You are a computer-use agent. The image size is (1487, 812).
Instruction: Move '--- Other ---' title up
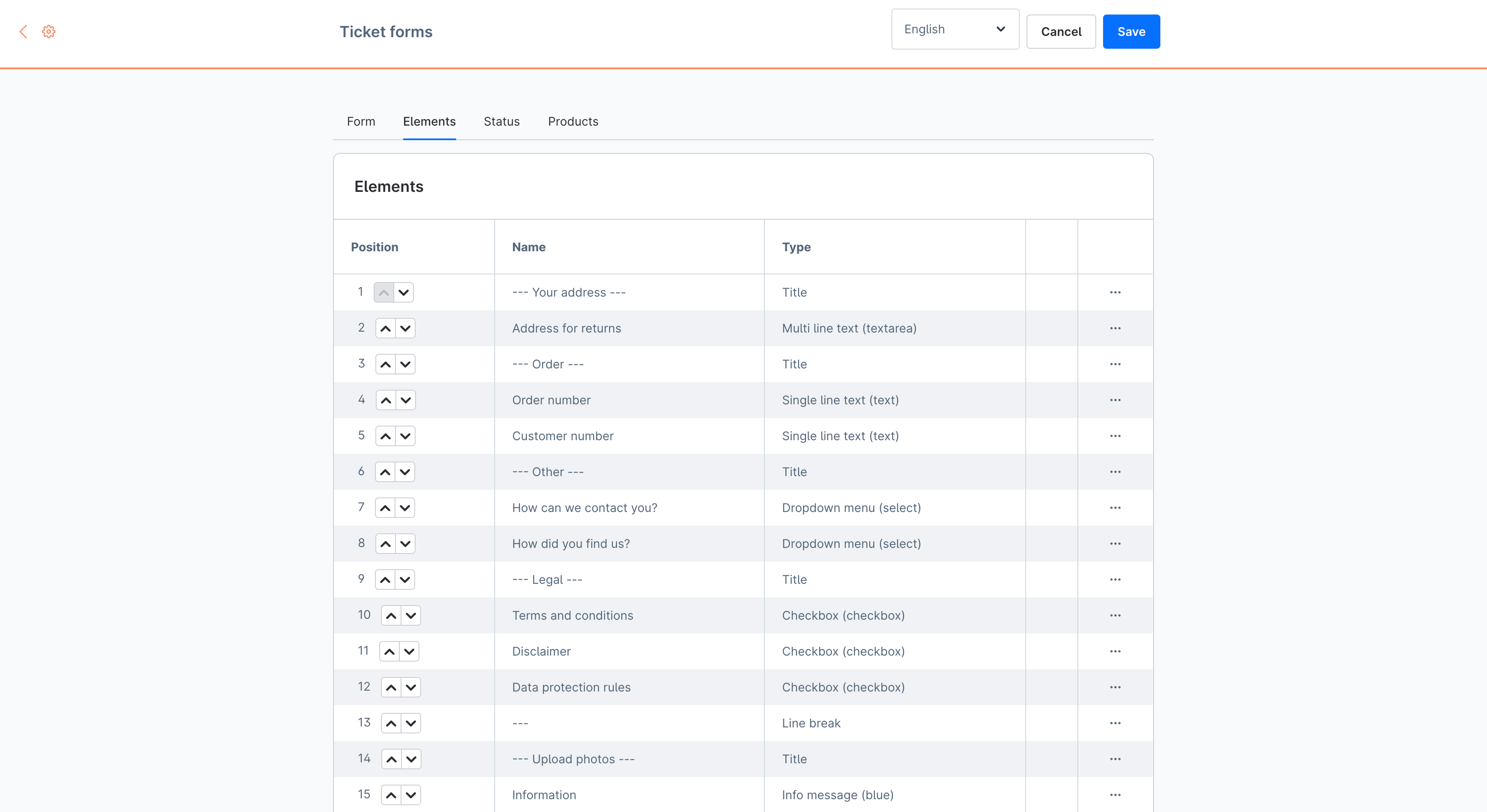(x=385, y=472)
